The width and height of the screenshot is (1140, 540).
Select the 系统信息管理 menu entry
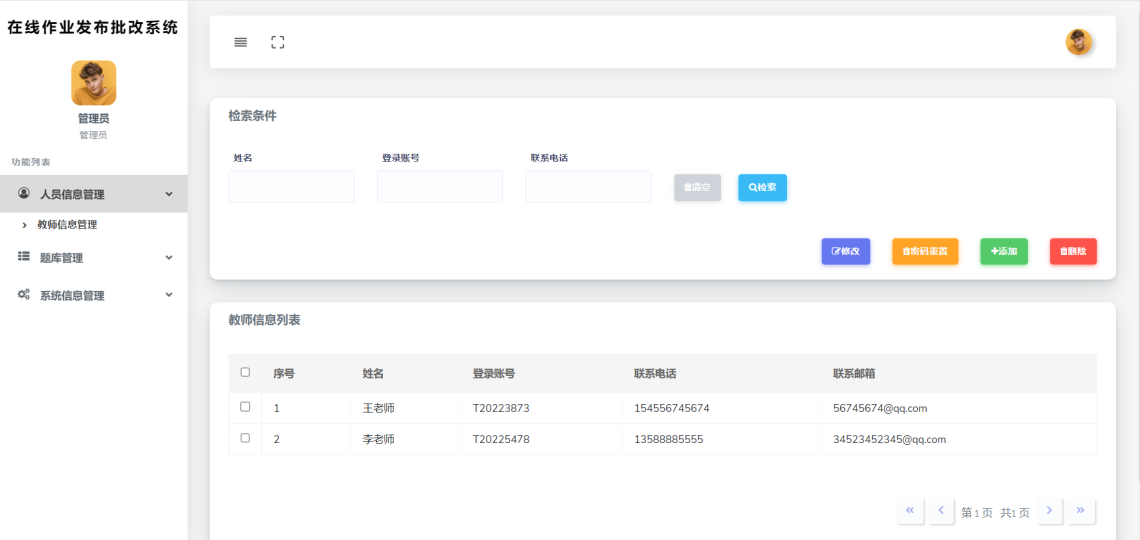coord(94,295)
